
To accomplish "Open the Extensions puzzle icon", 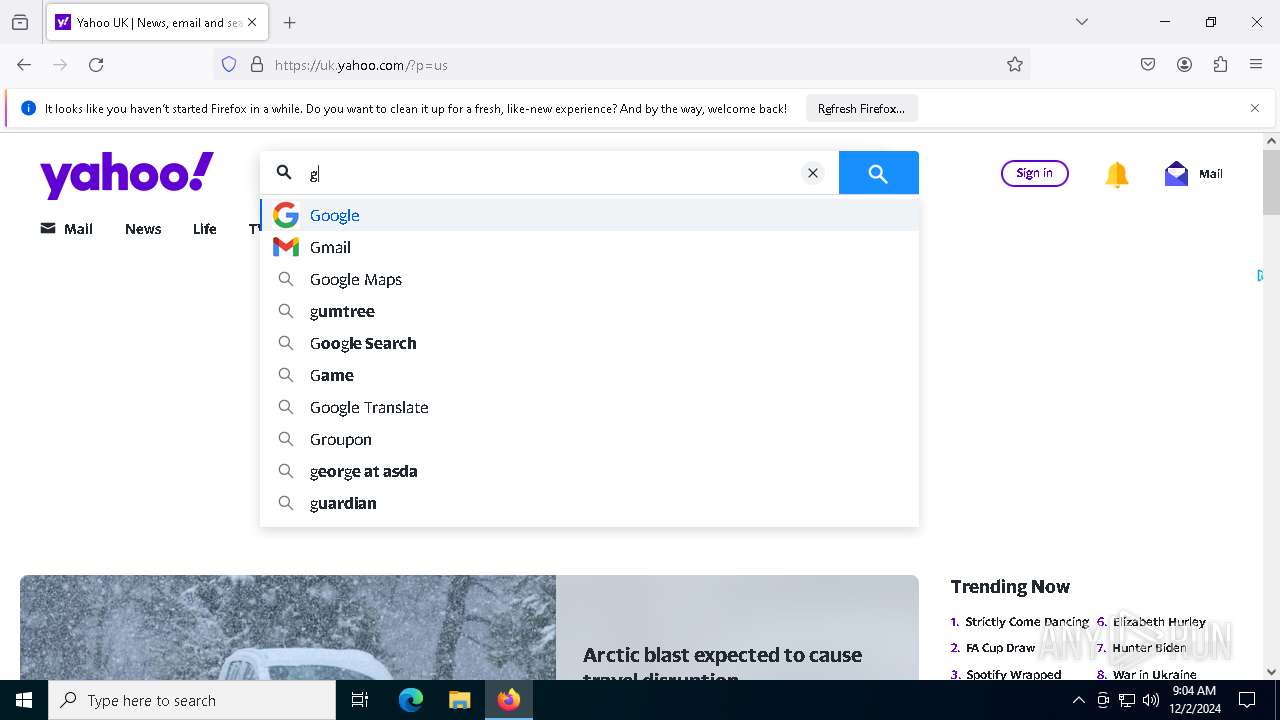I will point(1220,65).
